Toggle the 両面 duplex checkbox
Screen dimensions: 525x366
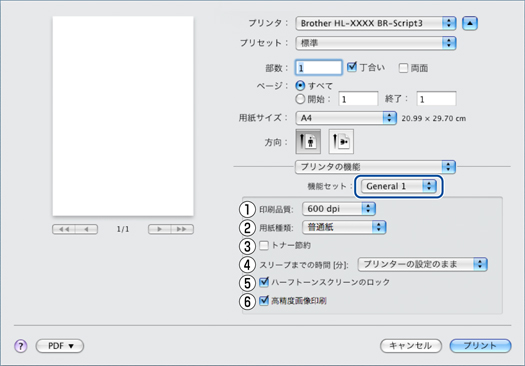click(403, 68)
